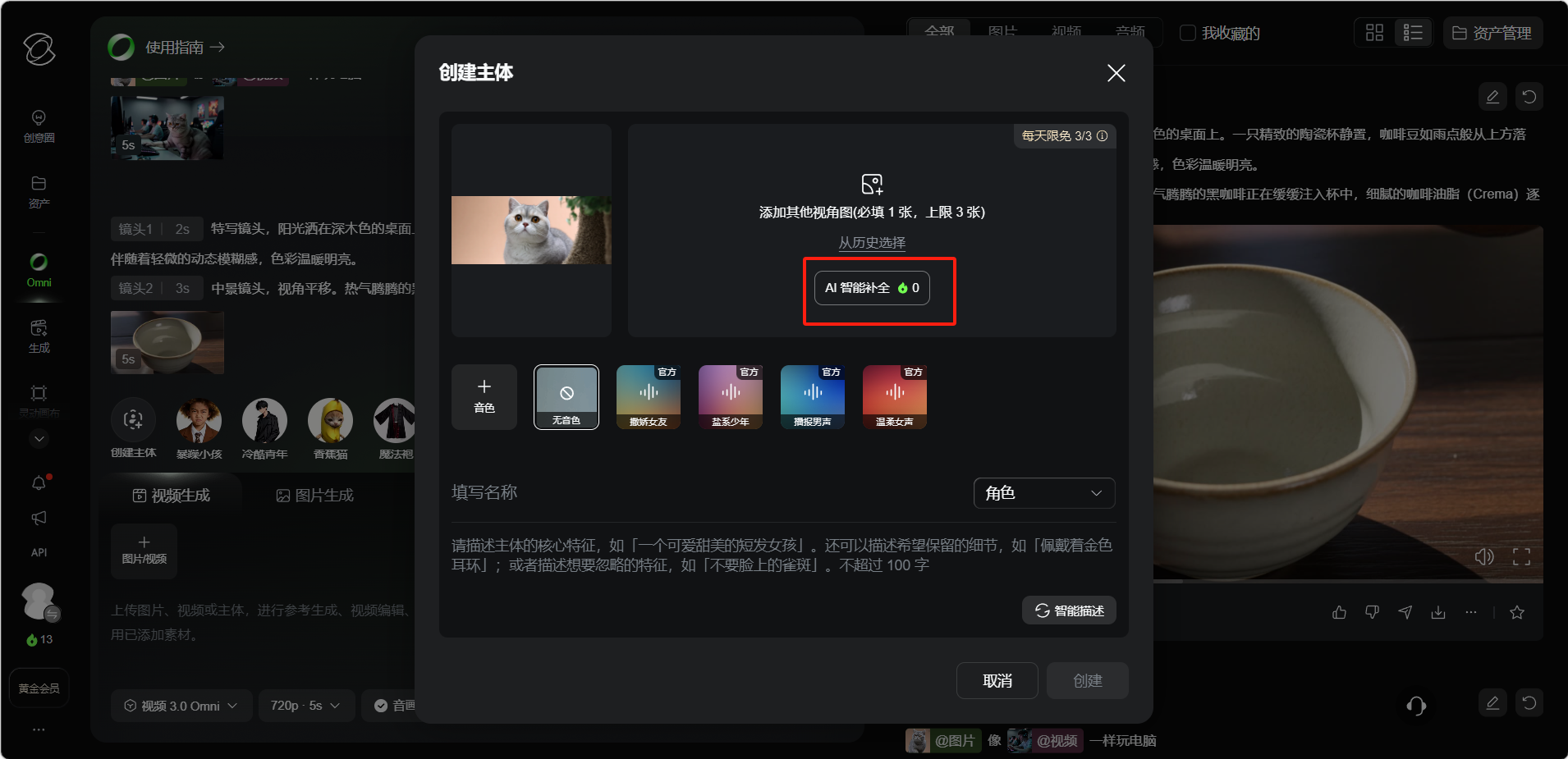Click the notification bell icon
1568x759 pixels.
[39, 482]
